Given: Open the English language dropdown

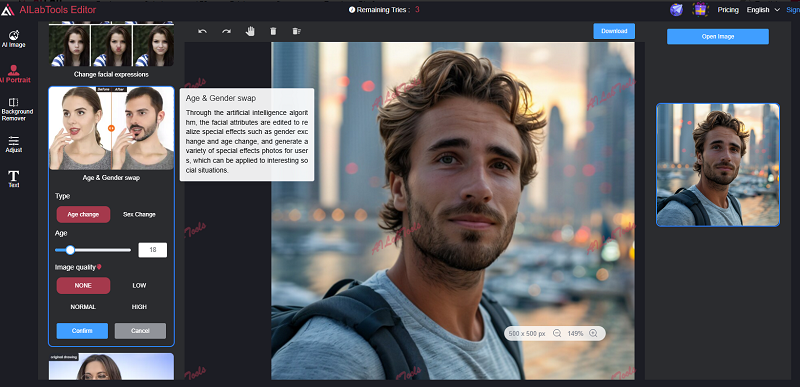Looking at the screenshot, I should tap(763, 10).
